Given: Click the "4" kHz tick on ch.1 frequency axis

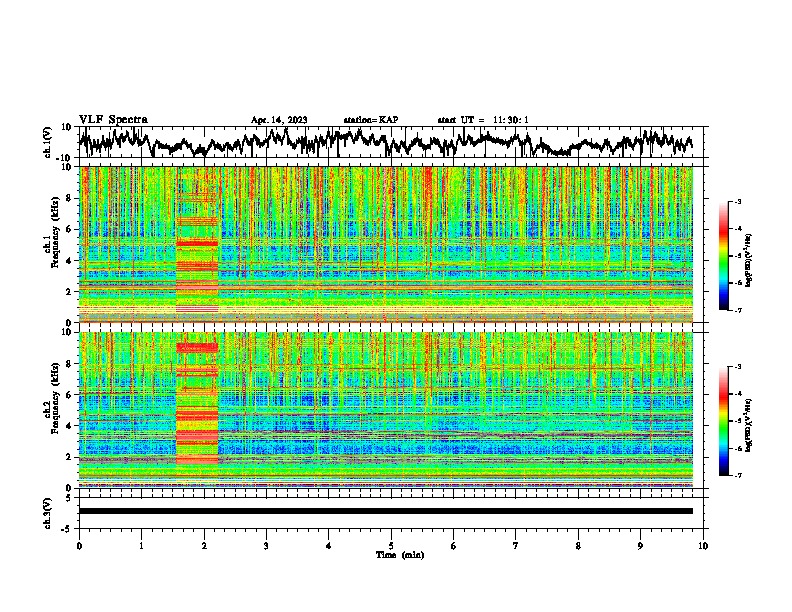Looking at the screenshot, I should point(70,261).
